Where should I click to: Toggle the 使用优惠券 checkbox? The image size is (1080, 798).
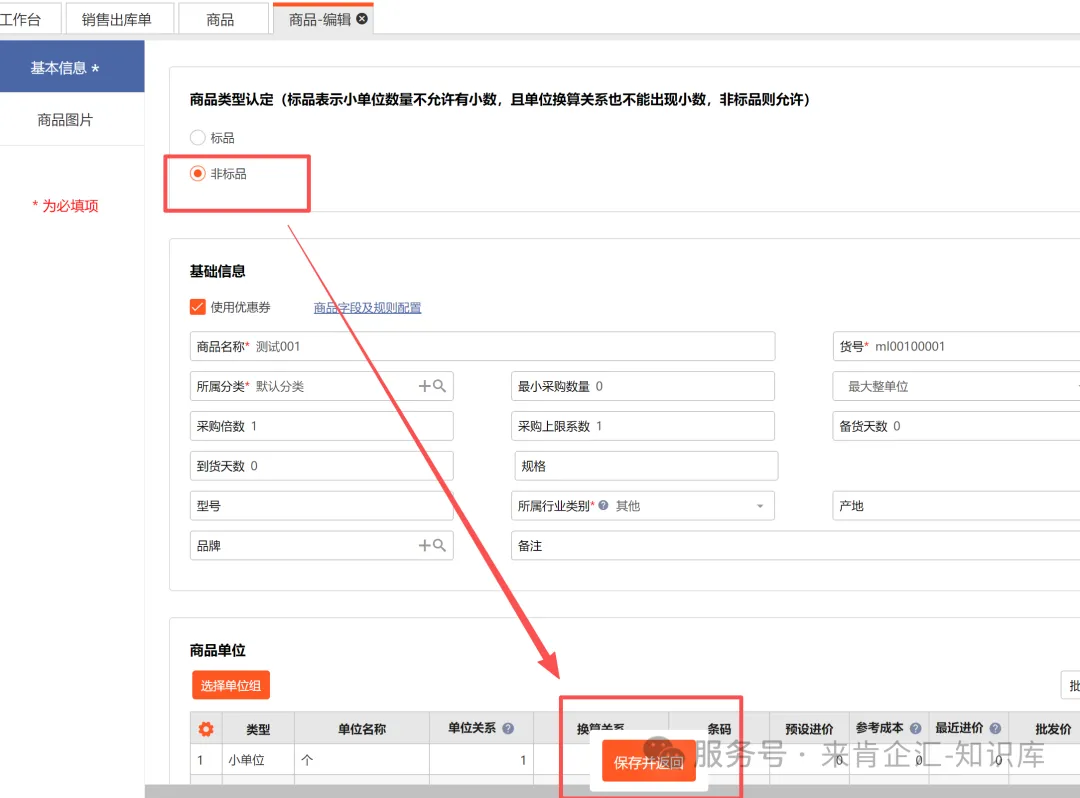coord(198,307)
